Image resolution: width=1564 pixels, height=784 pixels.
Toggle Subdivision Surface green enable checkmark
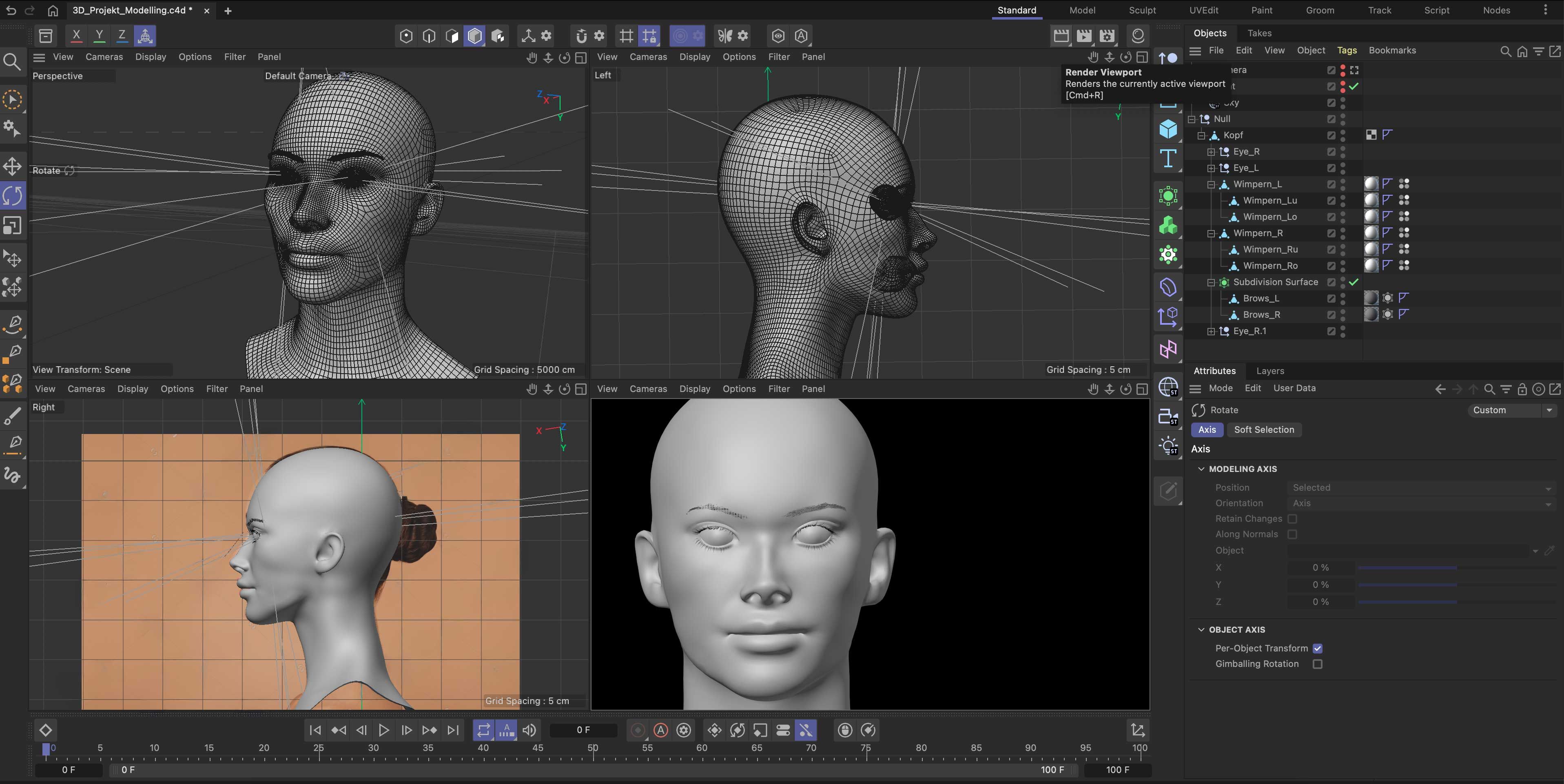[x=1354, y=282]
